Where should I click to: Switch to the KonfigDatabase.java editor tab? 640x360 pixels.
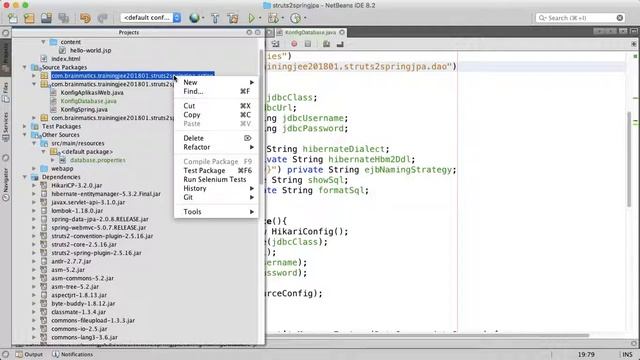[x=310, y=32]
